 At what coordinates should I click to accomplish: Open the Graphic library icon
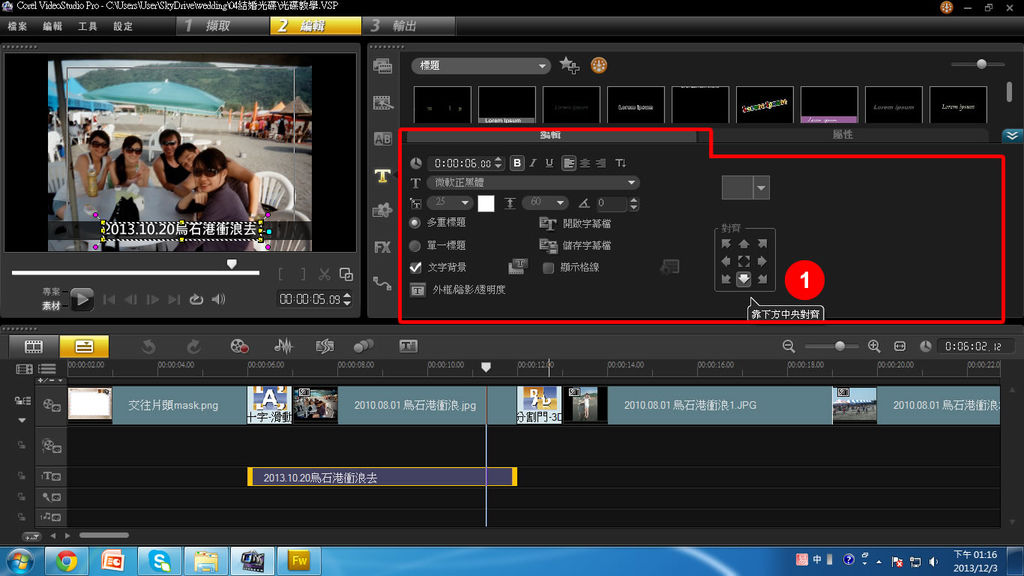coord(383,210)
